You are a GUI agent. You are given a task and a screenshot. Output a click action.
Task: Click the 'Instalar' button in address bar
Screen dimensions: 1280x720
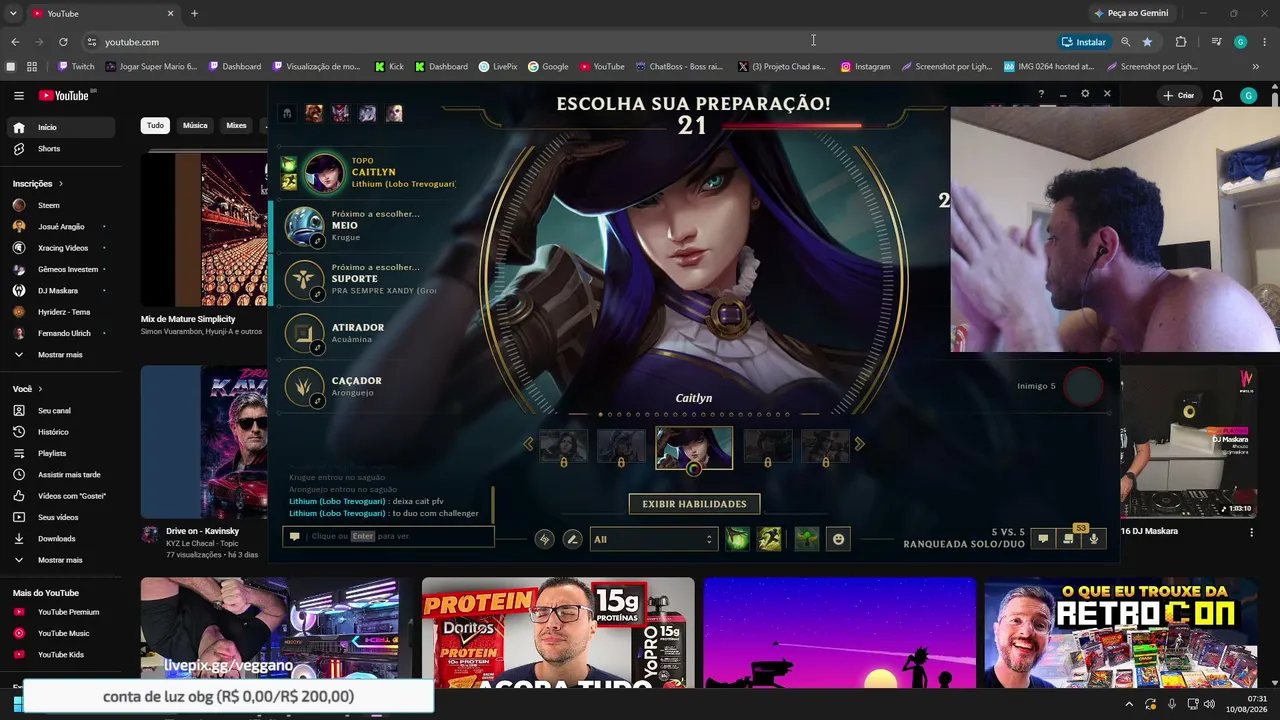click(1084, 42)
